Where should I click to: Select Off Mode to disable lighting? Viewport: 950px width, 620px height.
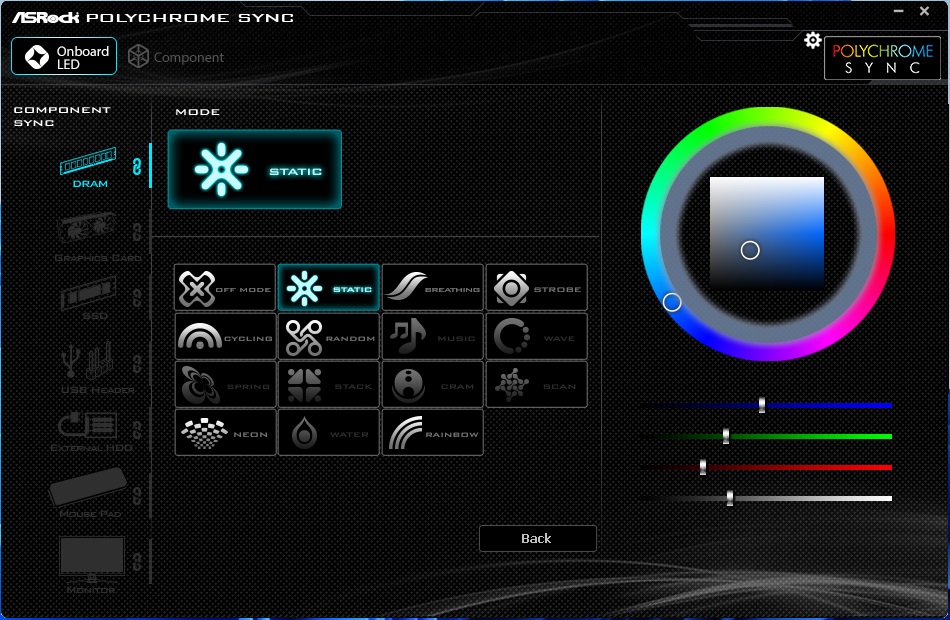click(x=224, y=288)
